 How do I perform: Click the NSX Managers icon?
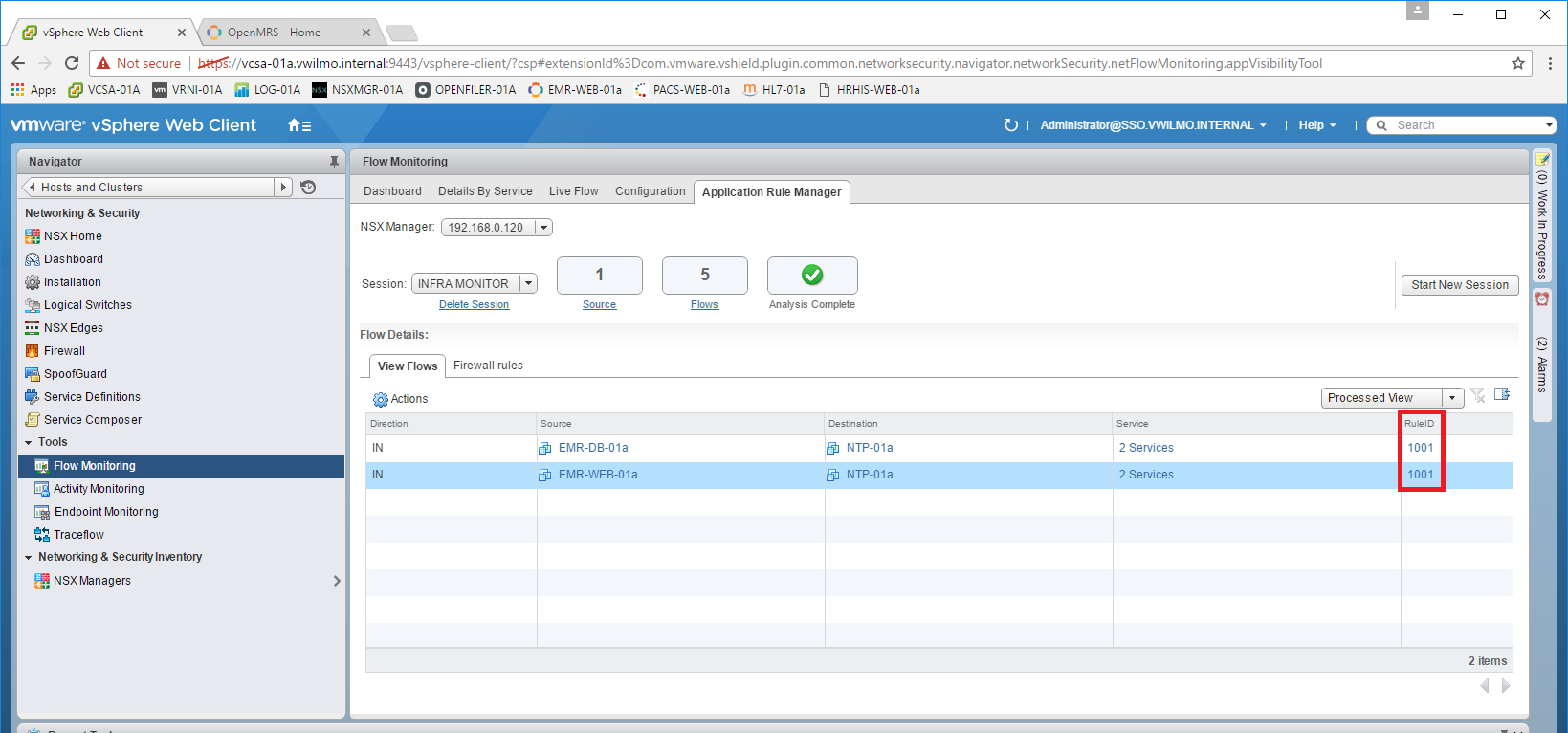click(x=42, y=581)
